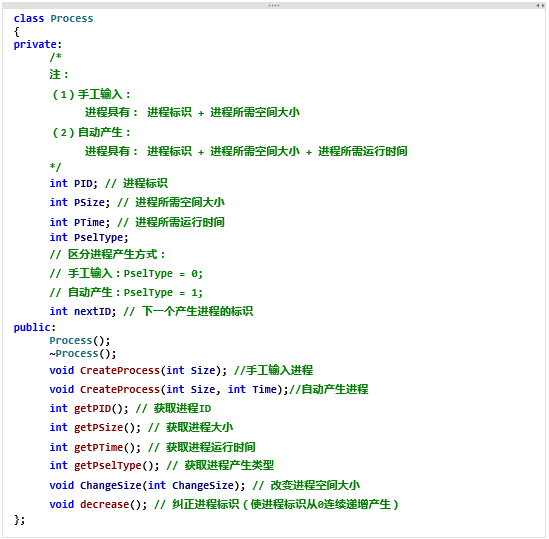Click the 'Time' parameter in CreateProcess
Screen dimensions: 549x539
[x=264, y=389]
